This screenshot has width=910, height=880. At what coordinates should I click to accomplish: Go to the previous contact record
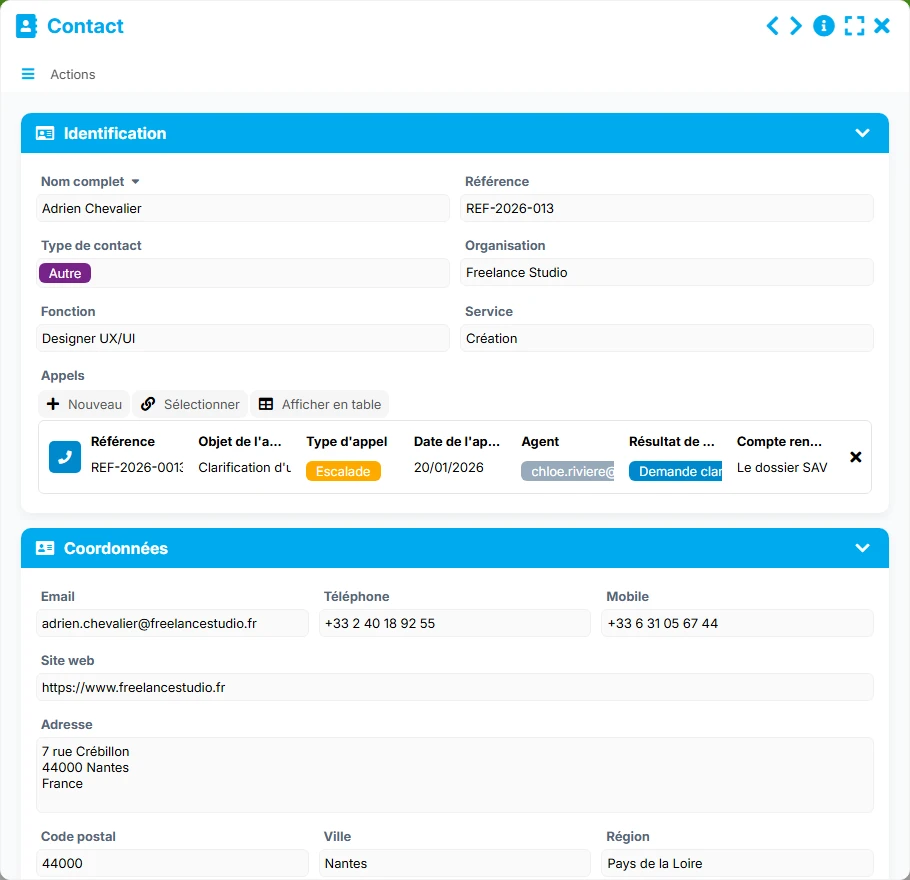pos(772,26)
